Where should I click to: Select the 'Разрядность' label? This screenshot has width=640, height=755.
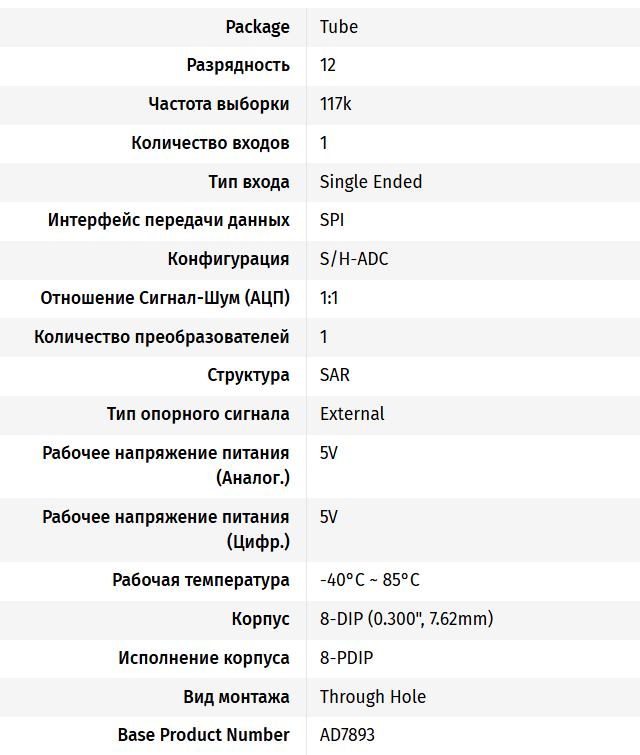pyautogui.click(x=238, y=65)
